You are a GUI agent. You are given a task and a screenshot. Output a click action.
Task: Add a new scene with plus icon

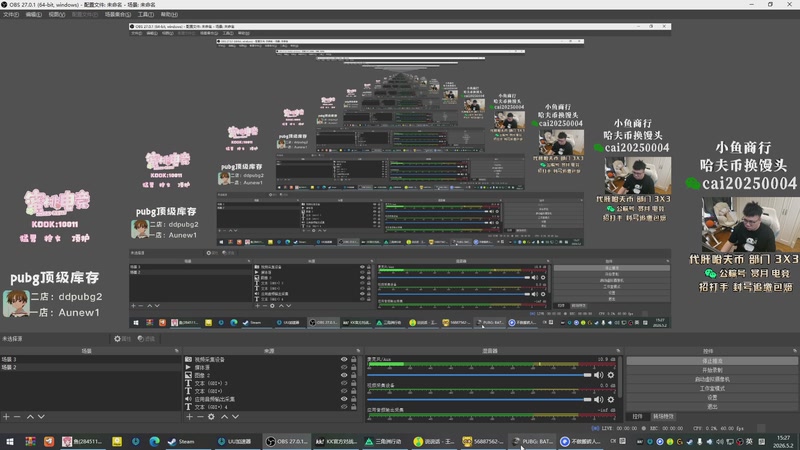6,417
